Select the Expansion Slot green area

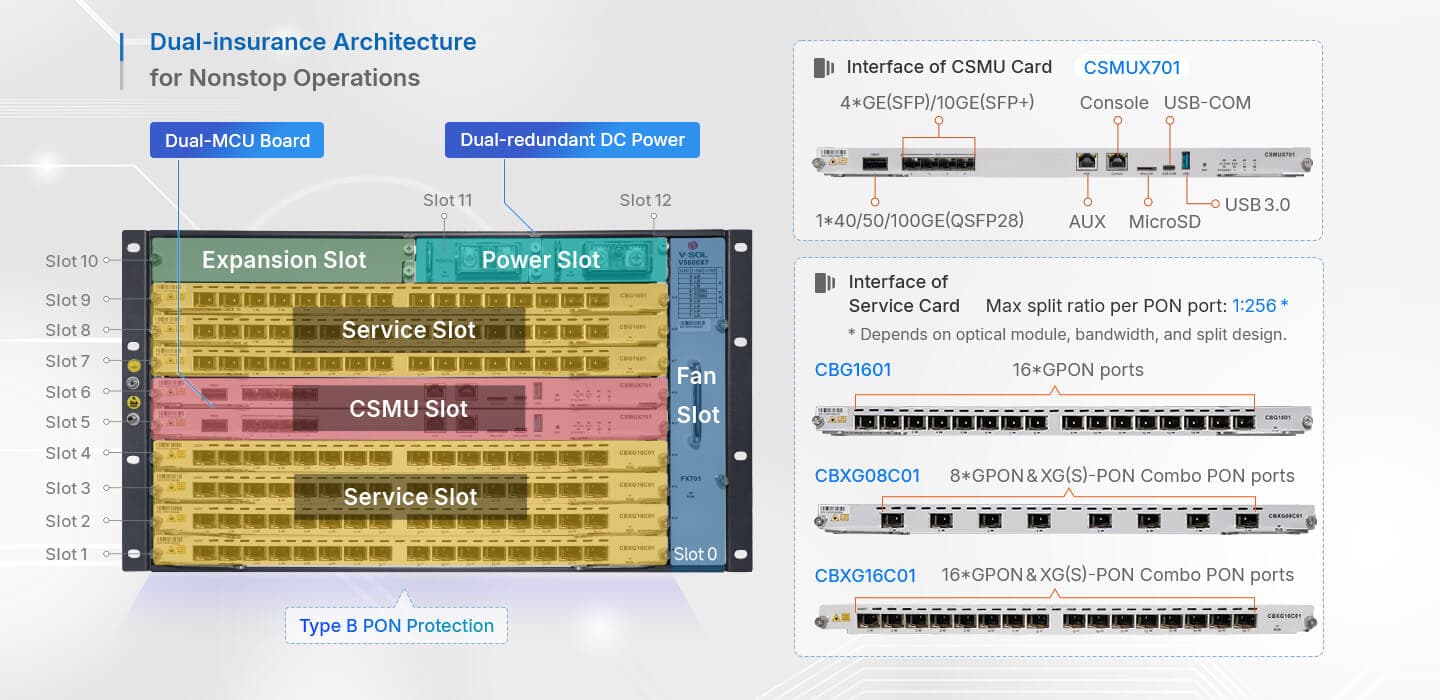pyautogui.click(x=284, y=260)
